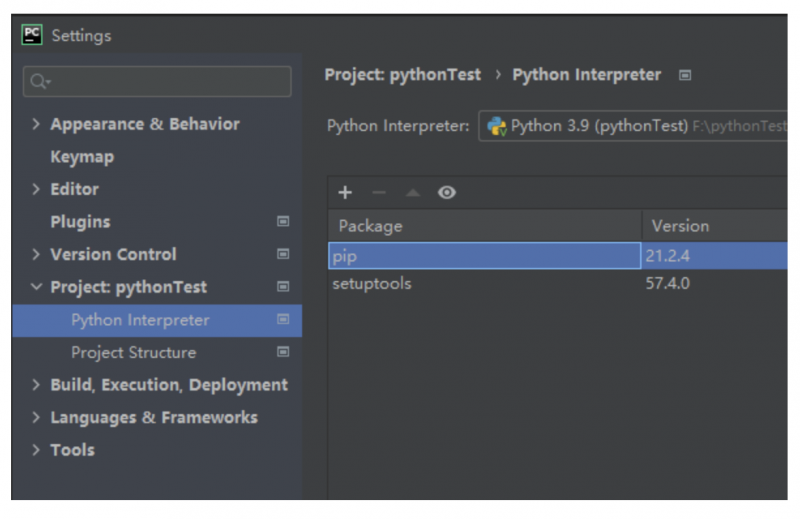Click the minus icon to uninstall package
This screenshot has width=800, height=519.
click(x=378, y=193)
